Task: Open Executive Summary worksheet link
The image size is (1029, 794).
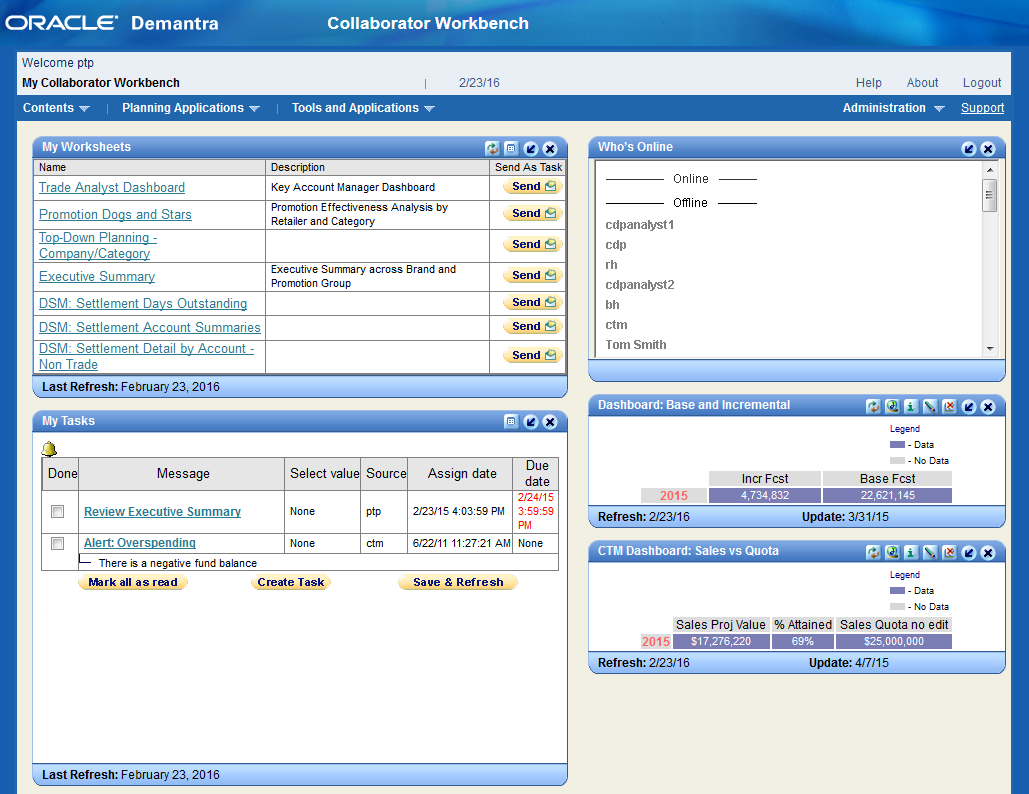Action: pyautogui.click(x=96, y=277)
